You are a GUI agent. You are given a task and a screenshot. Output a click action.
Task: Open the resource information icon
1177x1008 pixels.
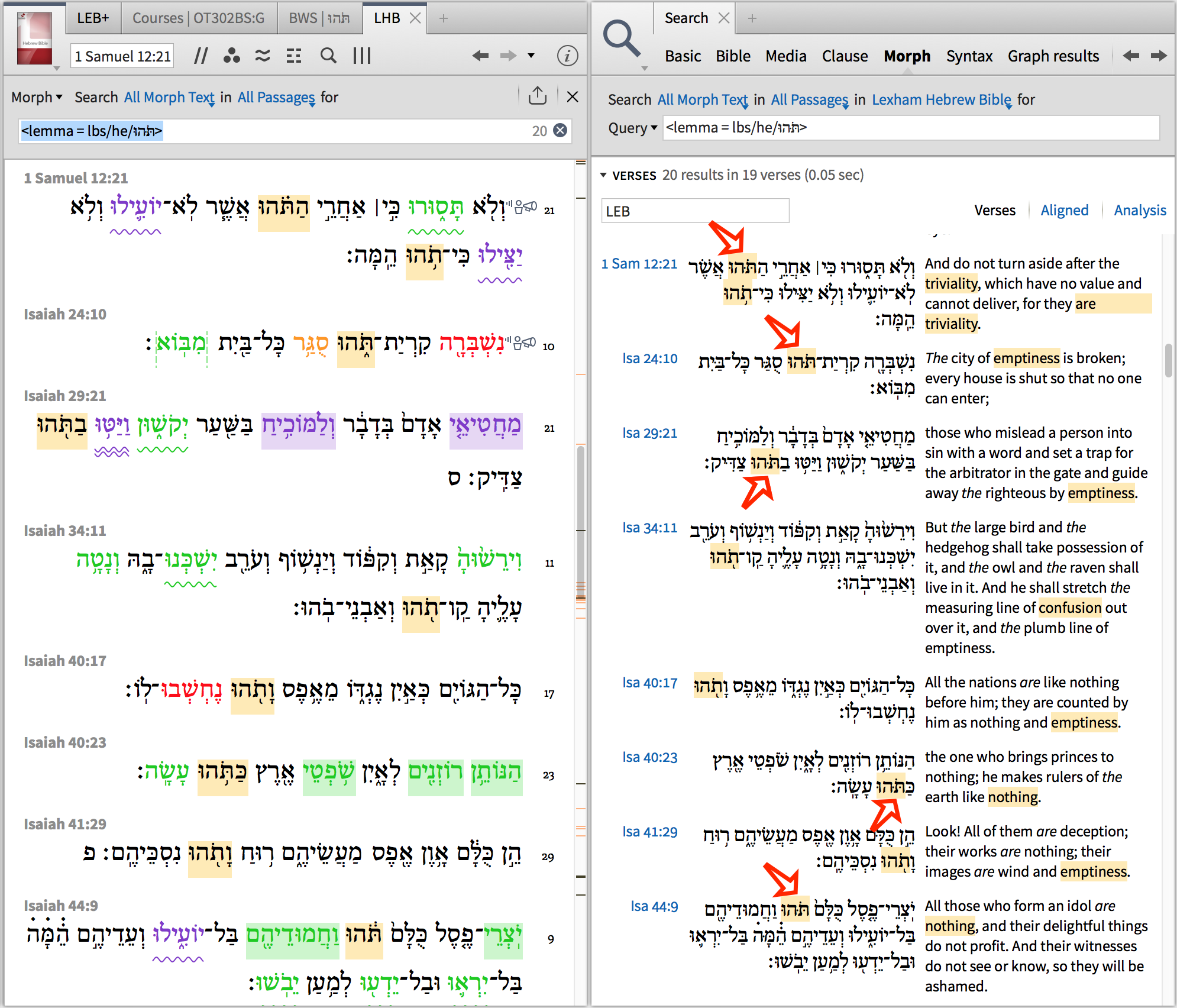pyautogui.click(x=567, y=56)
